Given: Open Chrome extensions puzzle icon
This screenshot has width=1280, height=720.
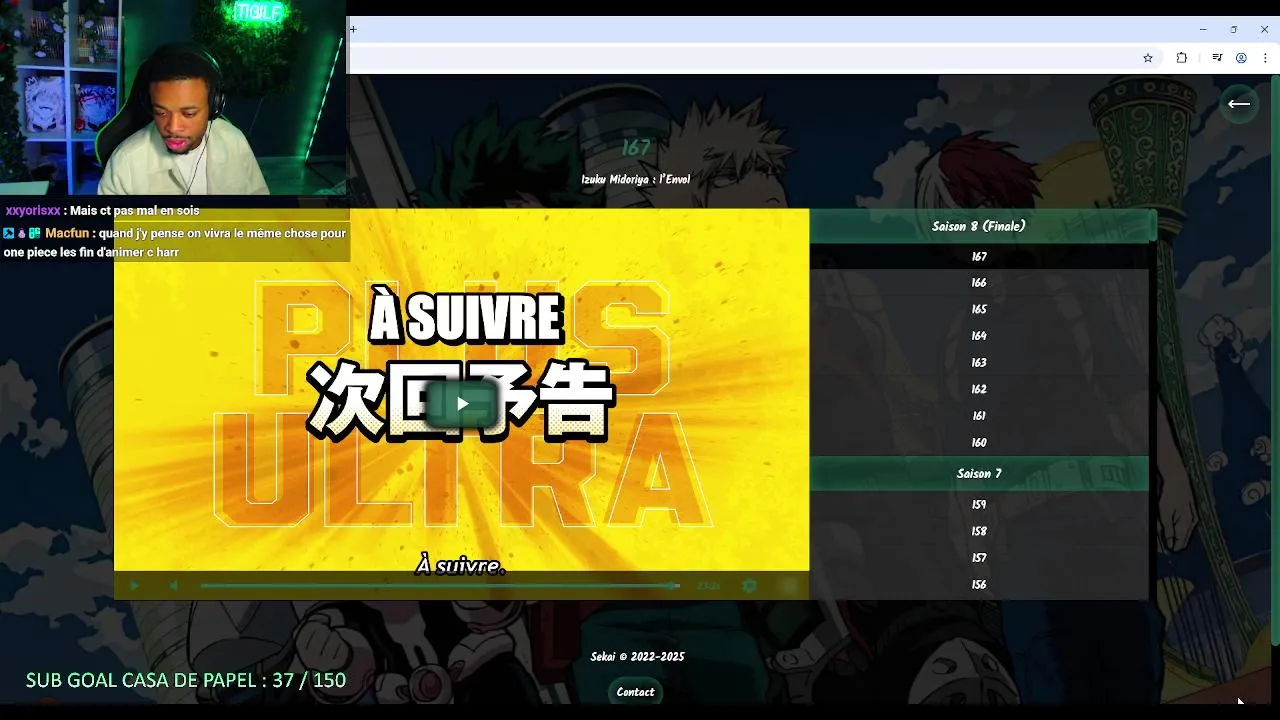Looking at the screenshot, I should click(x=1181, y=58).
